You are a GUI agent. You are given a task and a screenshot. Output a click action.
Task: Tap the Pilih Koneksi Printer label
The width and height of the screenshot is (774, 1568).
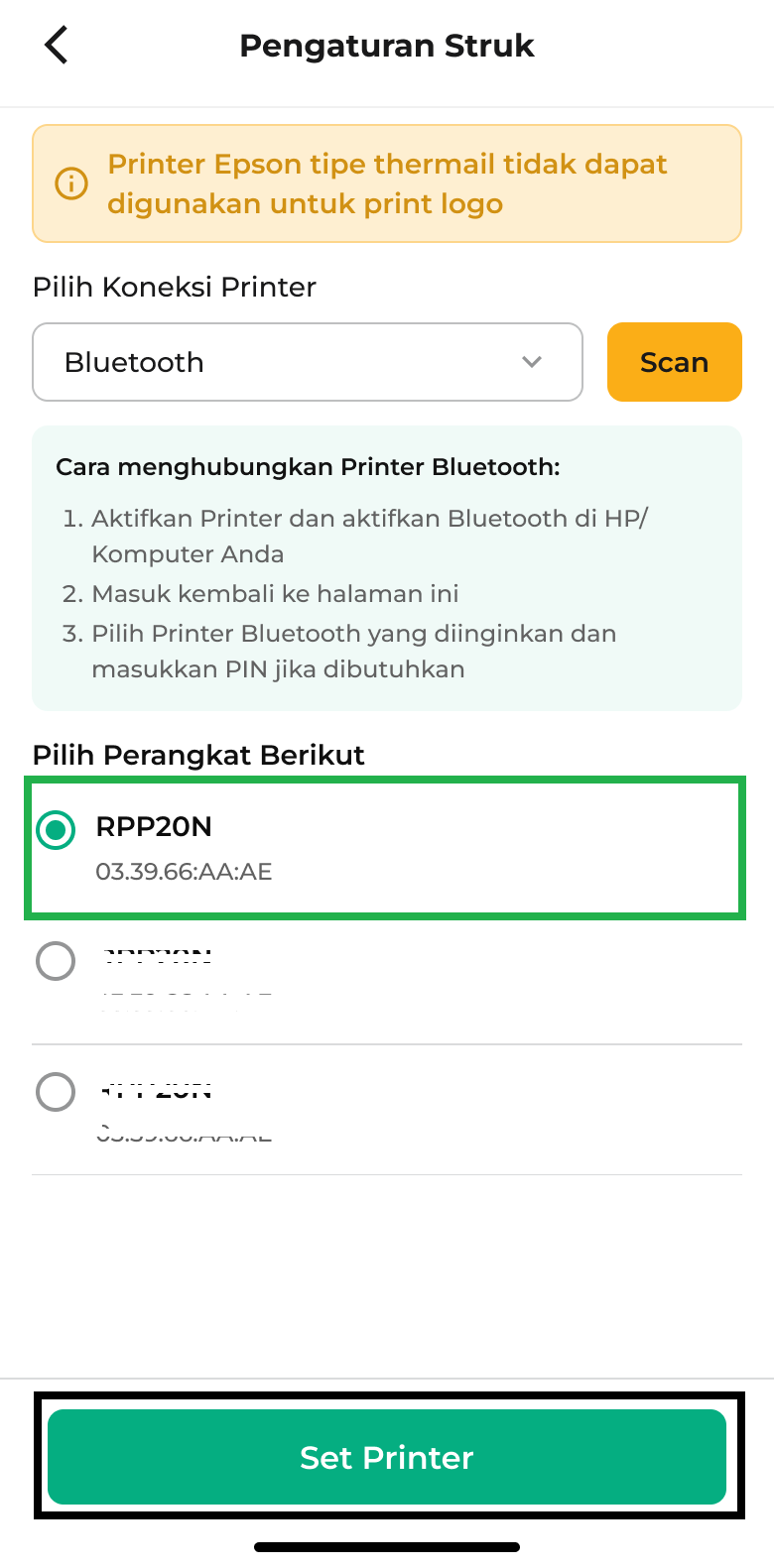pos(175,288)
